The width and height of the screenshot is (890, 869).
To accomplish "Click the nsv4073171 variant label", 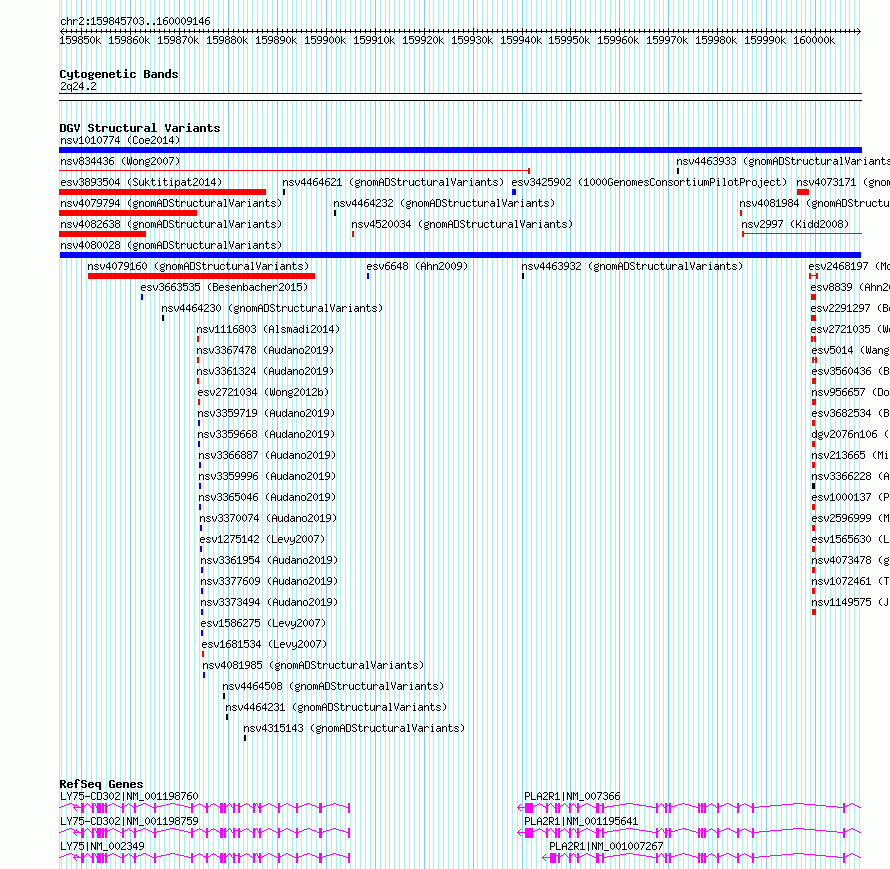I will tap(843, 182).
